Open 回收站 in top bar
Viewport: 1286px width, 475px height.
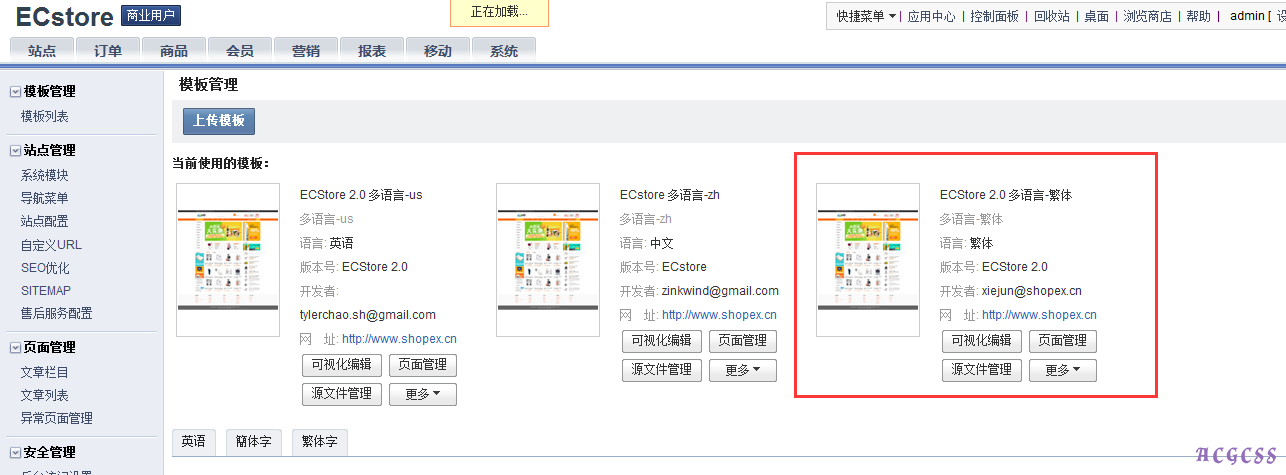[1051, 16]
